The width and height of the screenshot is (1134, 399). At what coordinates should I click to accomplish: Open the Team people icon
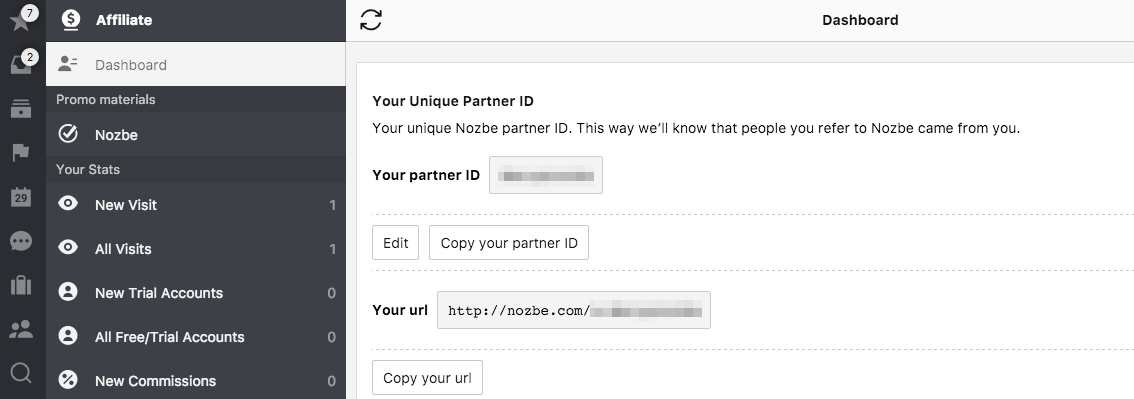coord(21,330)
